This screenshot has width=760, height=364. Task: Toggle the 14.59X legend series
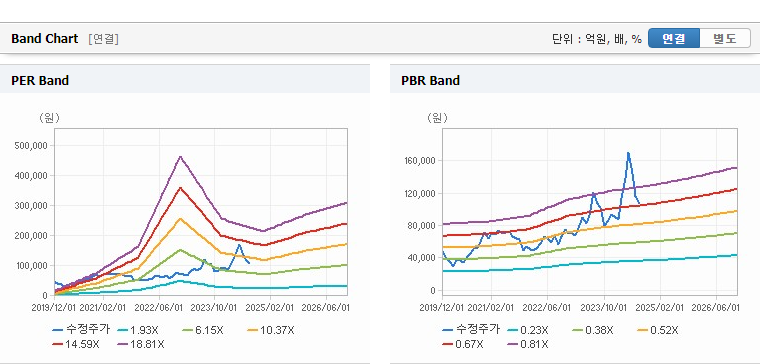[x=76, y=345]
